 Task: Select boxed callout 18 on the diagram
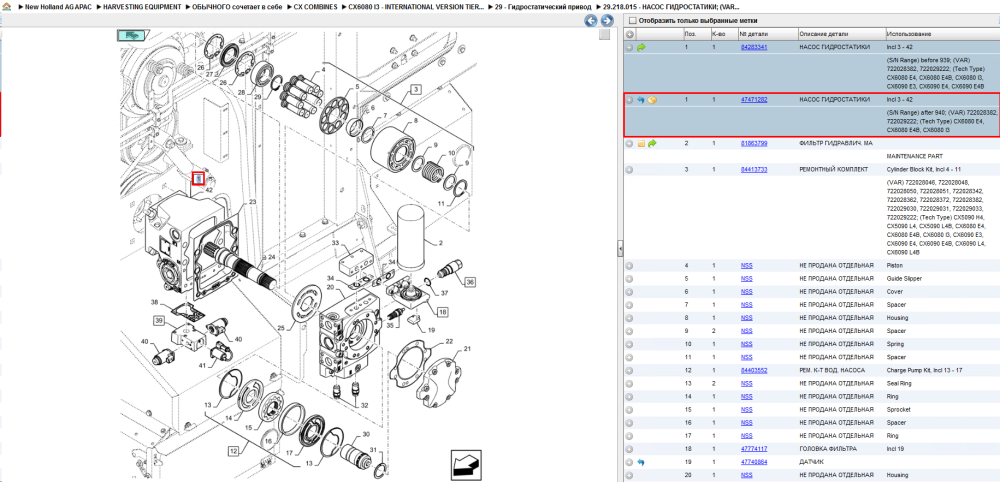coord(441,312)
